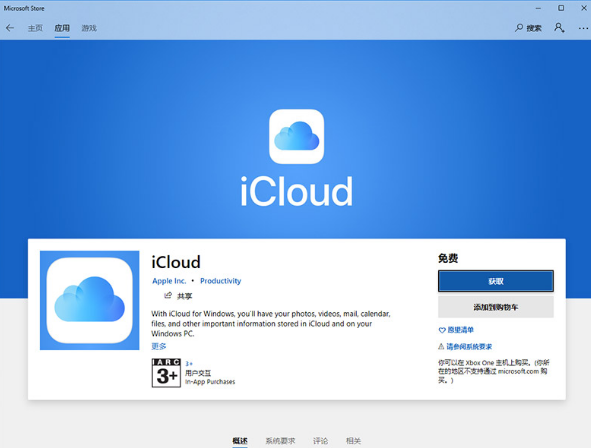Open the user account icon

[x=559, y=28]
